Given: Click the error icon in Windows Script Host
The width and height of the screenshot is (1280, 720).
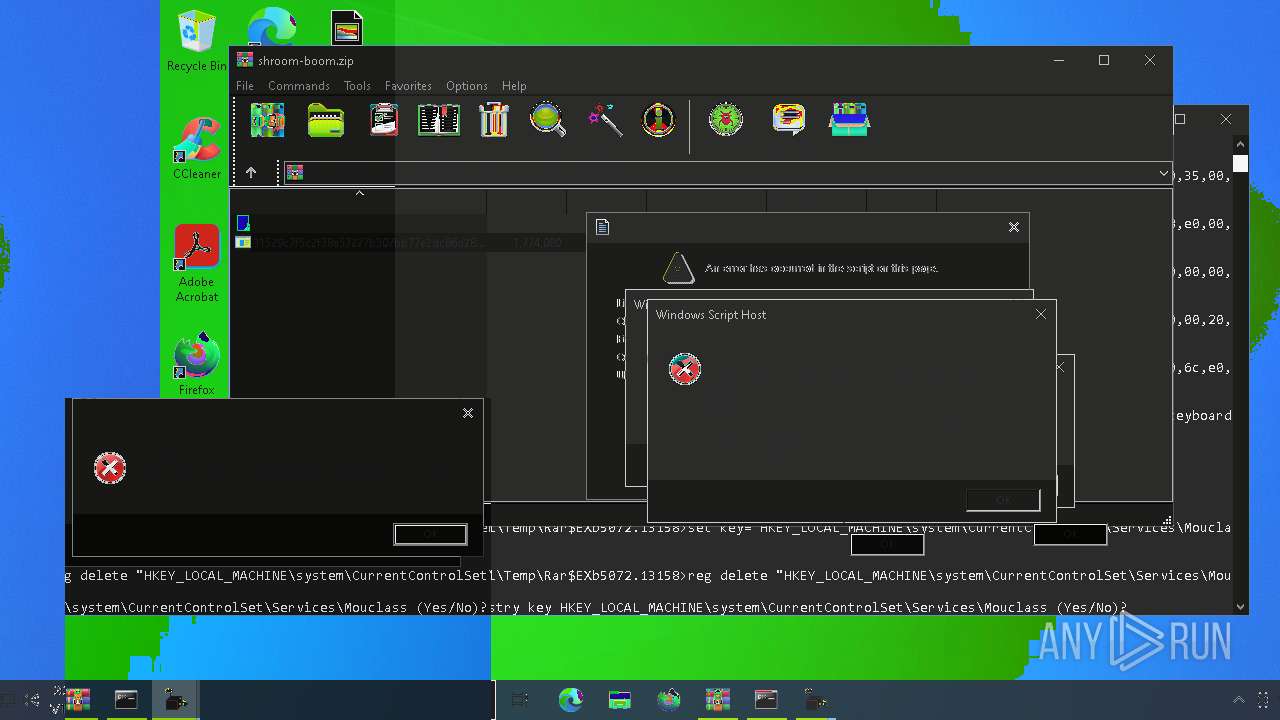Looking at the screenshot, I should click(685, 369).
